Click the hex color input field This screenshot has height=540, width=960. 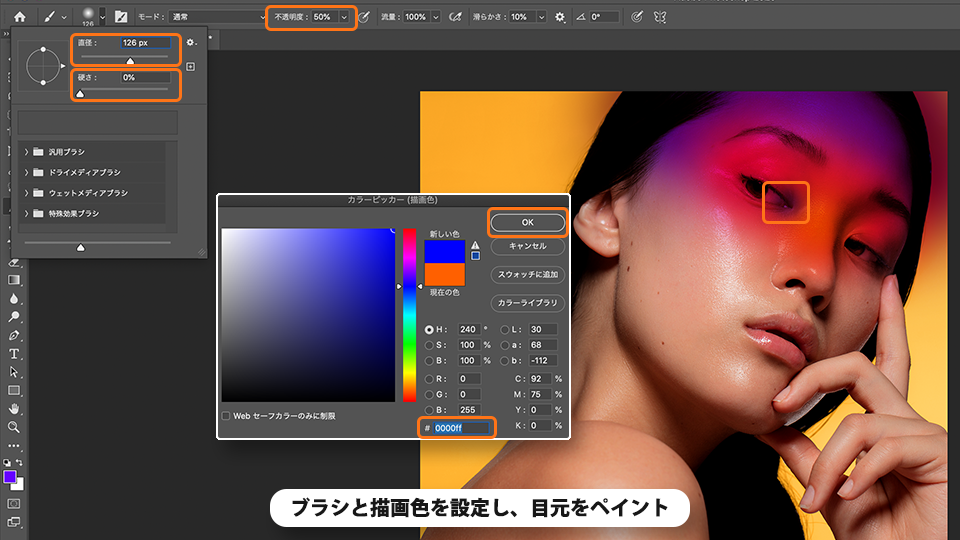pos(462,428)
